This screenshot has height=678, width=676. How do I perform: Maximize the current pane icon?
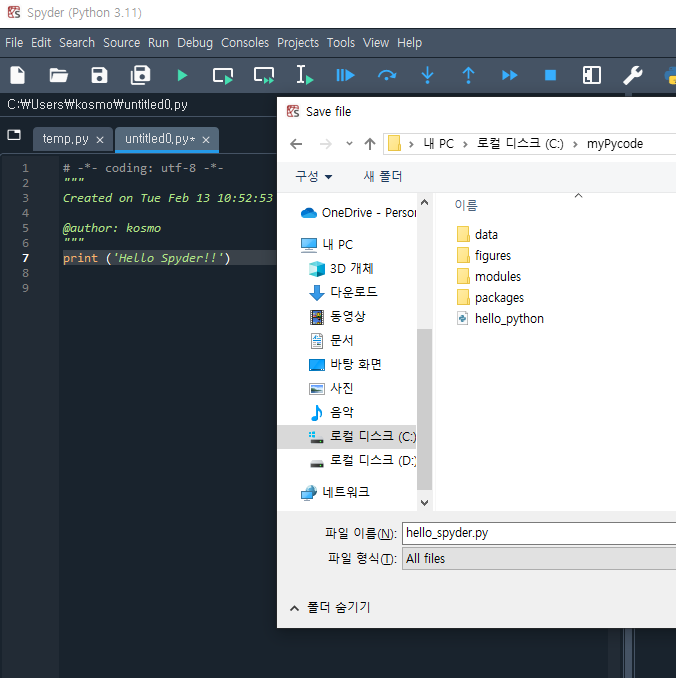click(592, 75)
